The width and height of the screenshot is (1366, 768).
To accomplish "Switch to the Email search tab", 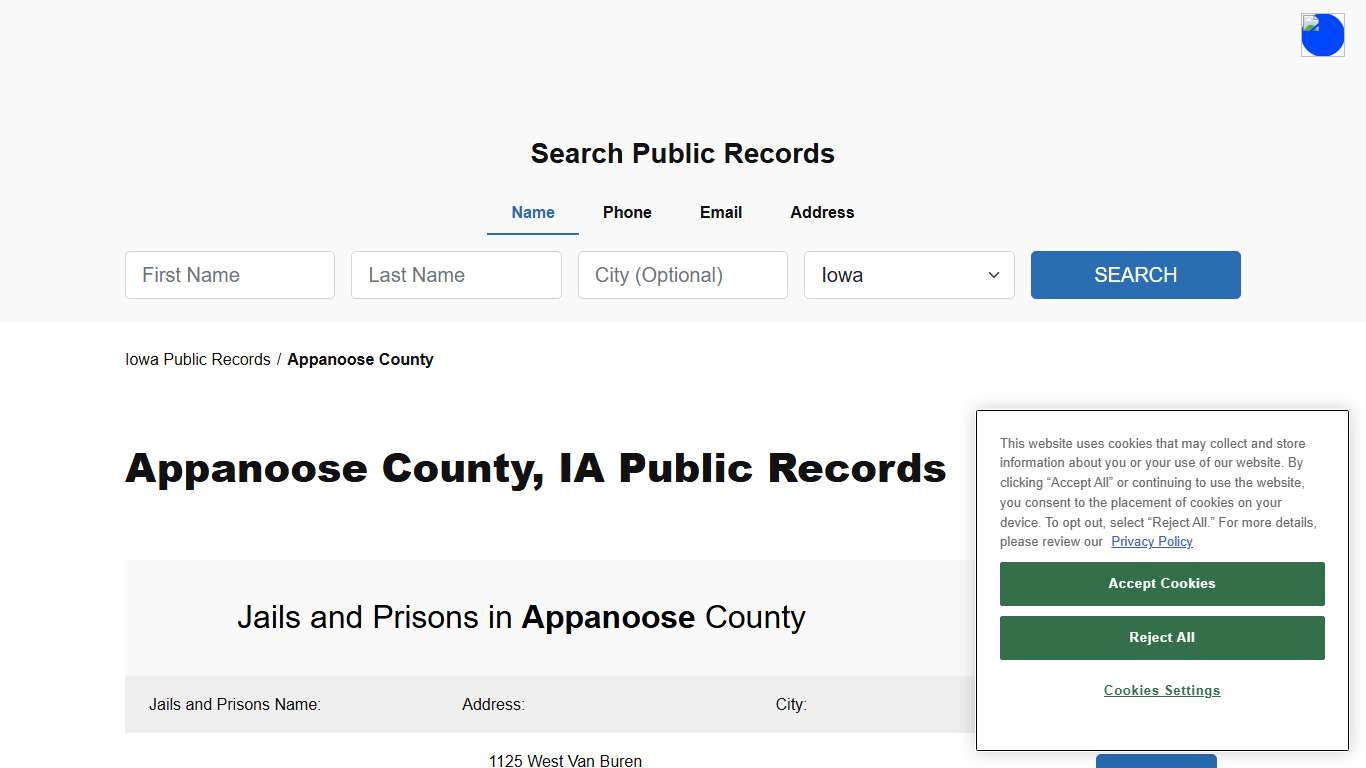I will pyautogui.click(x=720, y=212).
